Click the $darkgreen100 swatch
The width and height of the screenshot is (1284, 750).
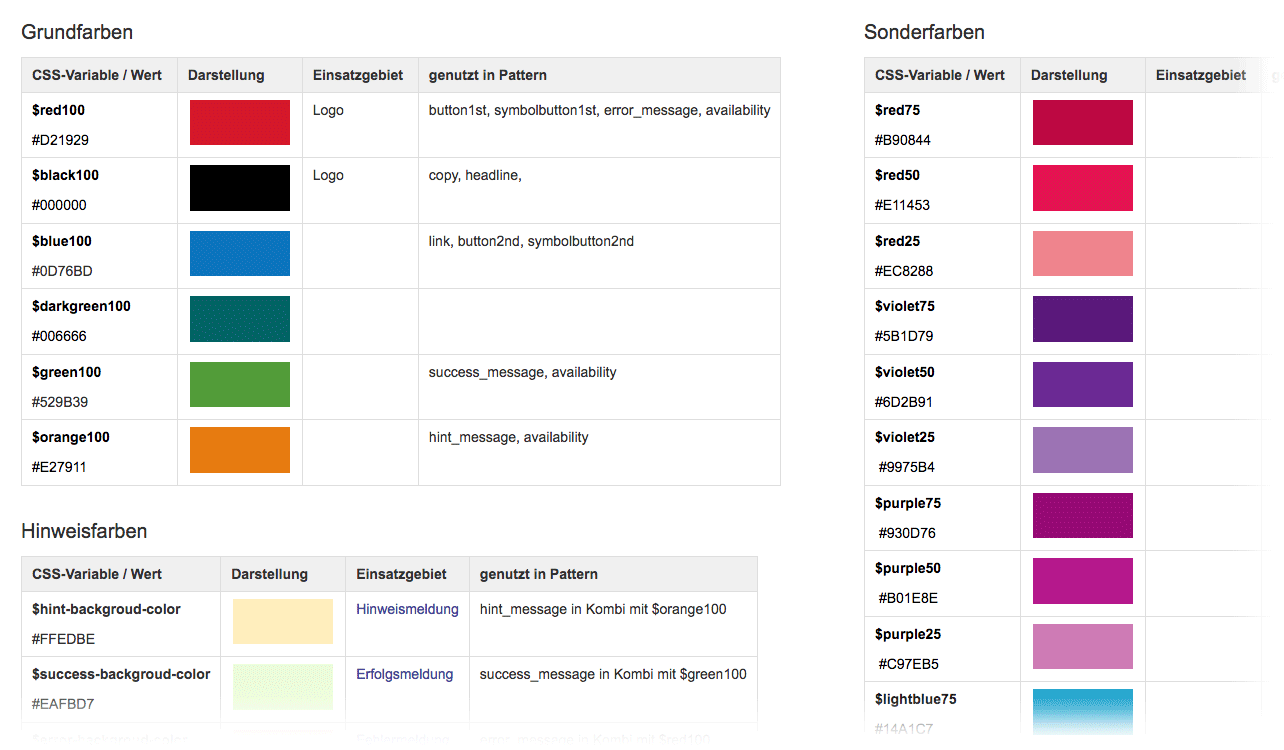click(240, 319)
